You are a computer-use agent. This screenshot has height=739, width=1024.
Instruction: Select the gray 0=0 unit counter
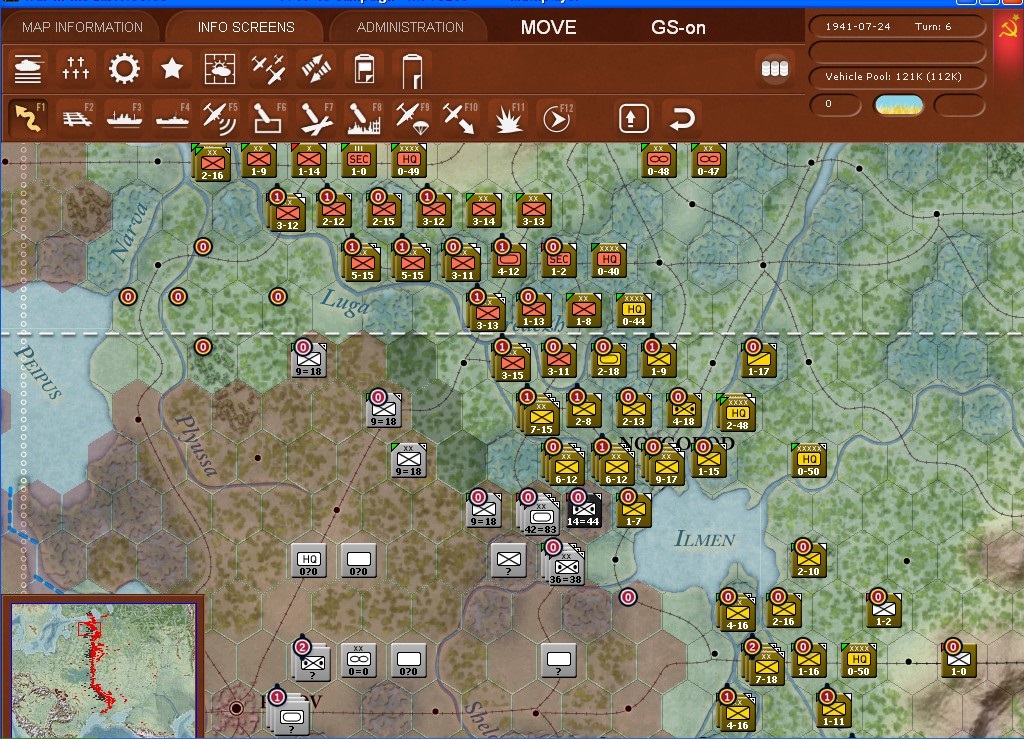(359, 660)
